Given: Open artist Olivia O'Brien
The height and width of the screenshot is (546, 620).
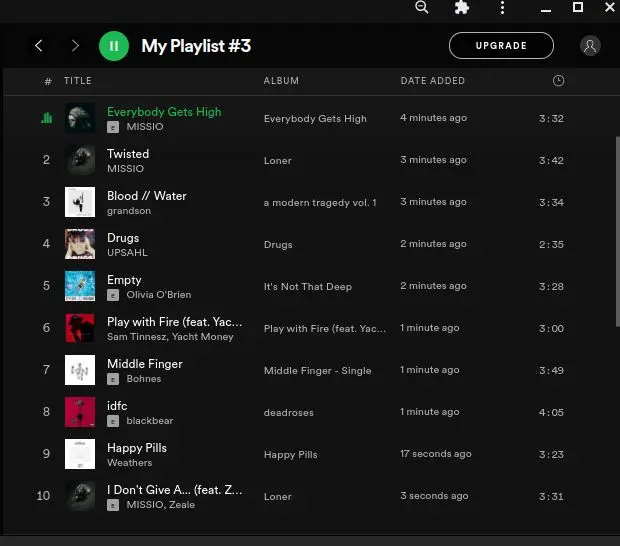Looking at the screenshot, I should pyautogui.click(x=159, y=295).
